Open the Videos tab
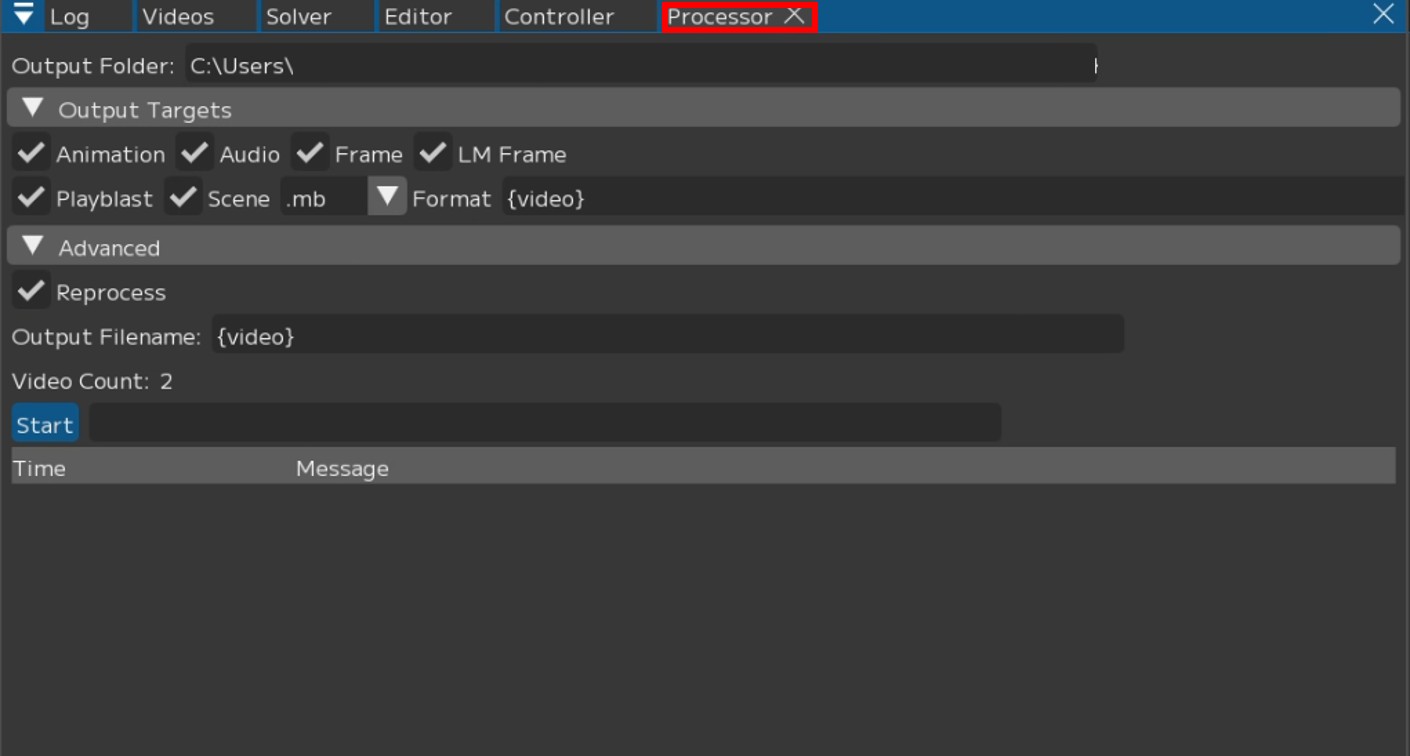This screenshot has height=756, width=1410. pos(178,17)
